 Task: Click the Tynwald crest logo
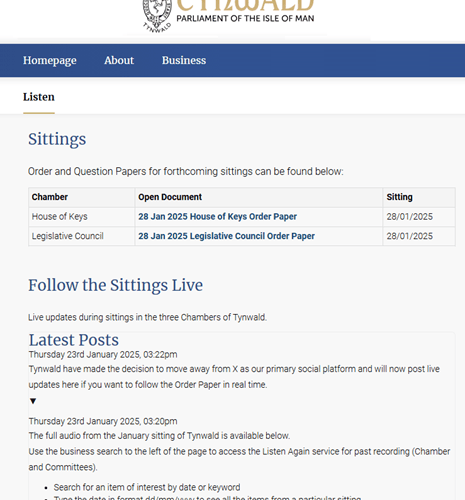157,16
